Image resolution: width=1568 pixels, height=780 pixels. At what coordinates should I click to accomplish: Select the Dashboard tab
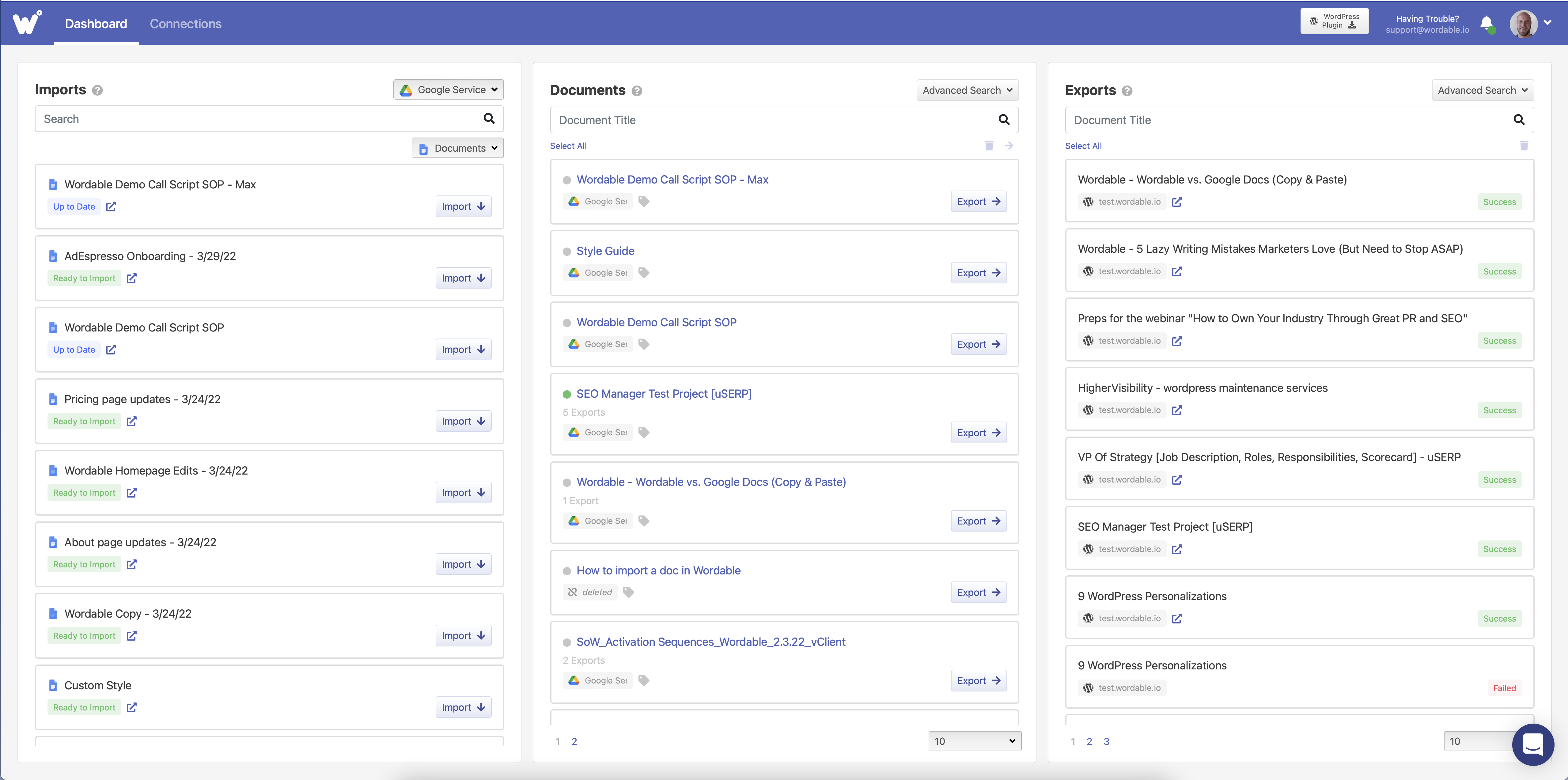96,24
